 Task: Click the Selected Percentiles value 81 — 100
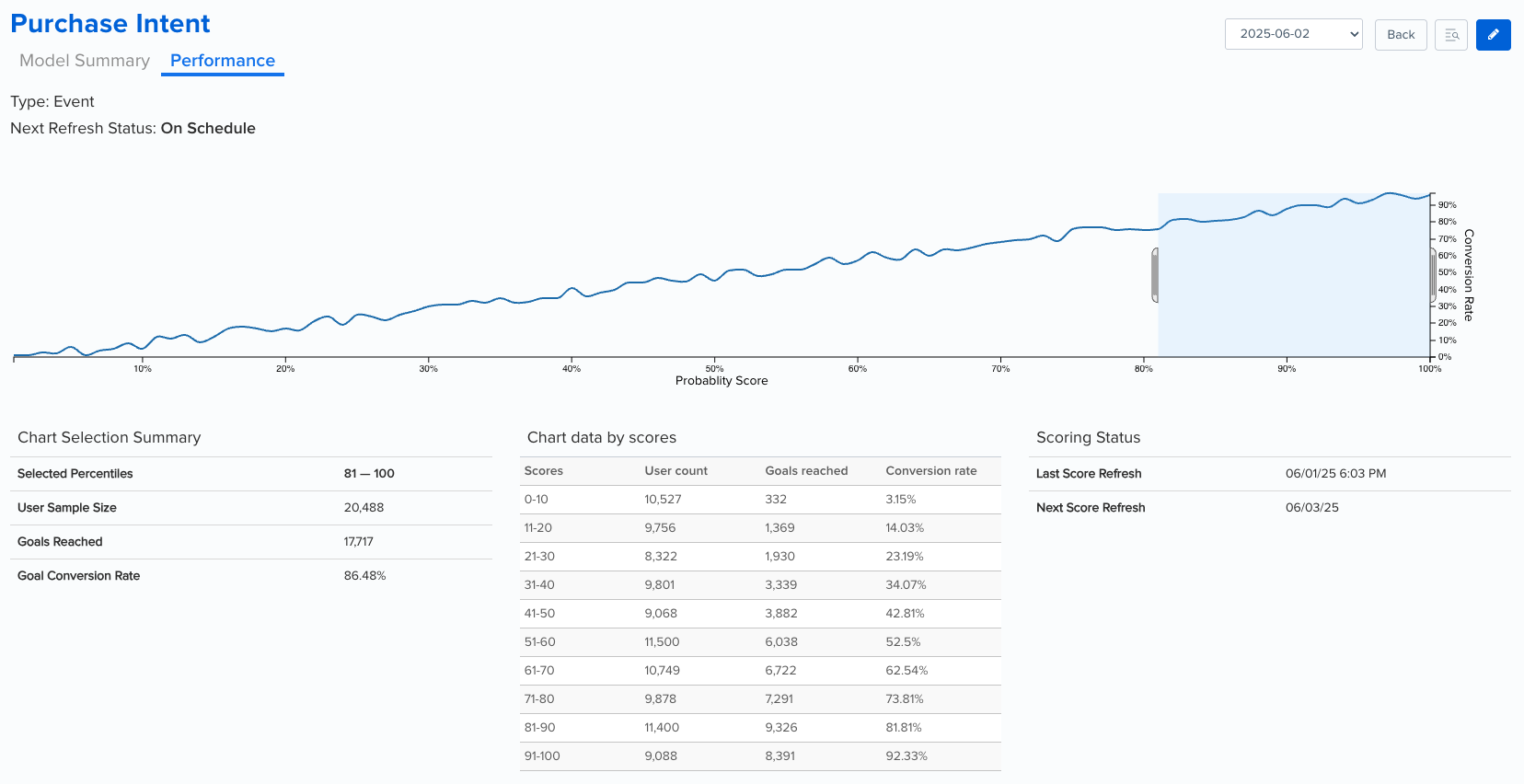coord(369,474)
